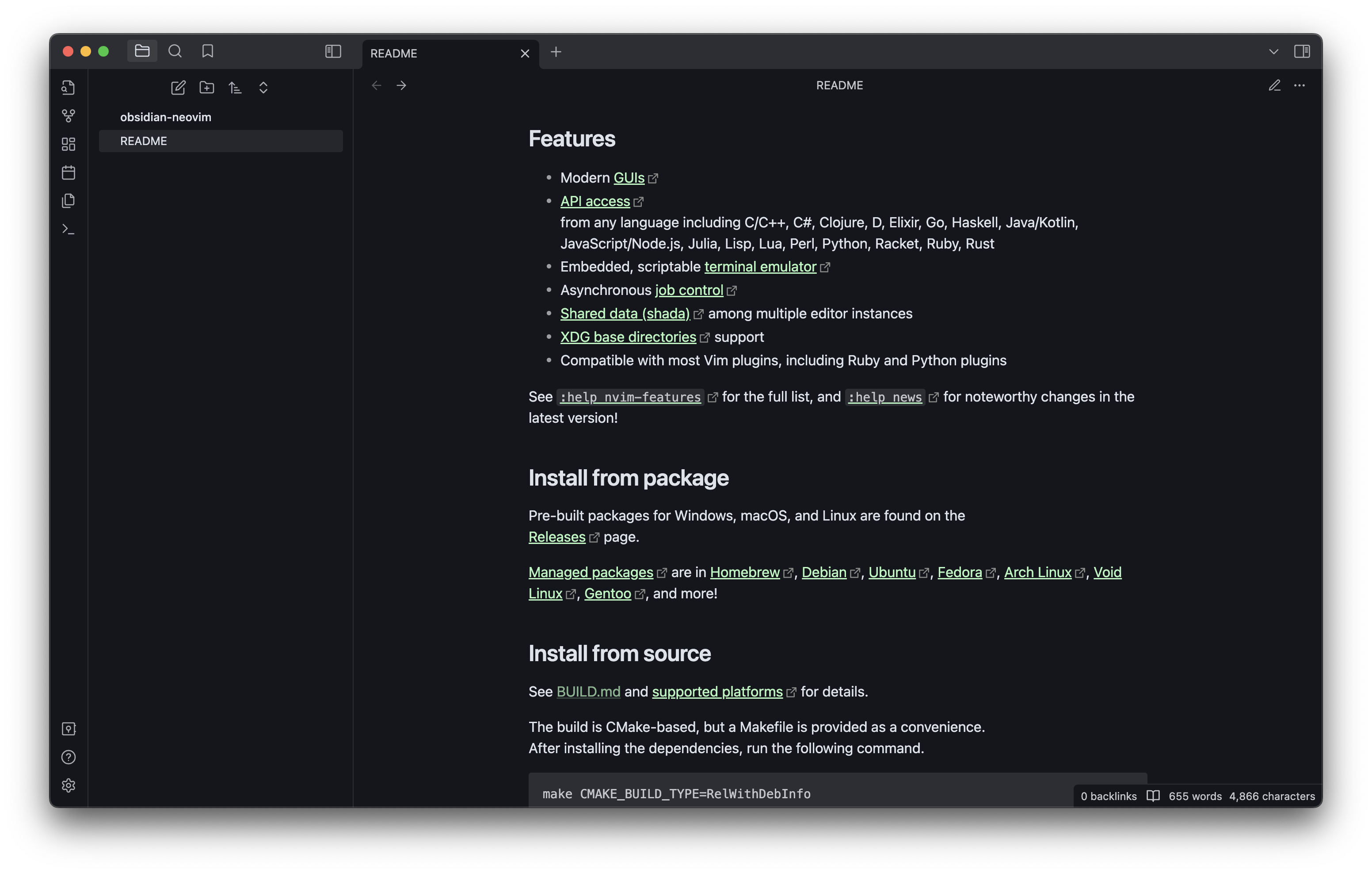Click the Install from package heading
Screen dimensions: 1372x873
point(629,478)
